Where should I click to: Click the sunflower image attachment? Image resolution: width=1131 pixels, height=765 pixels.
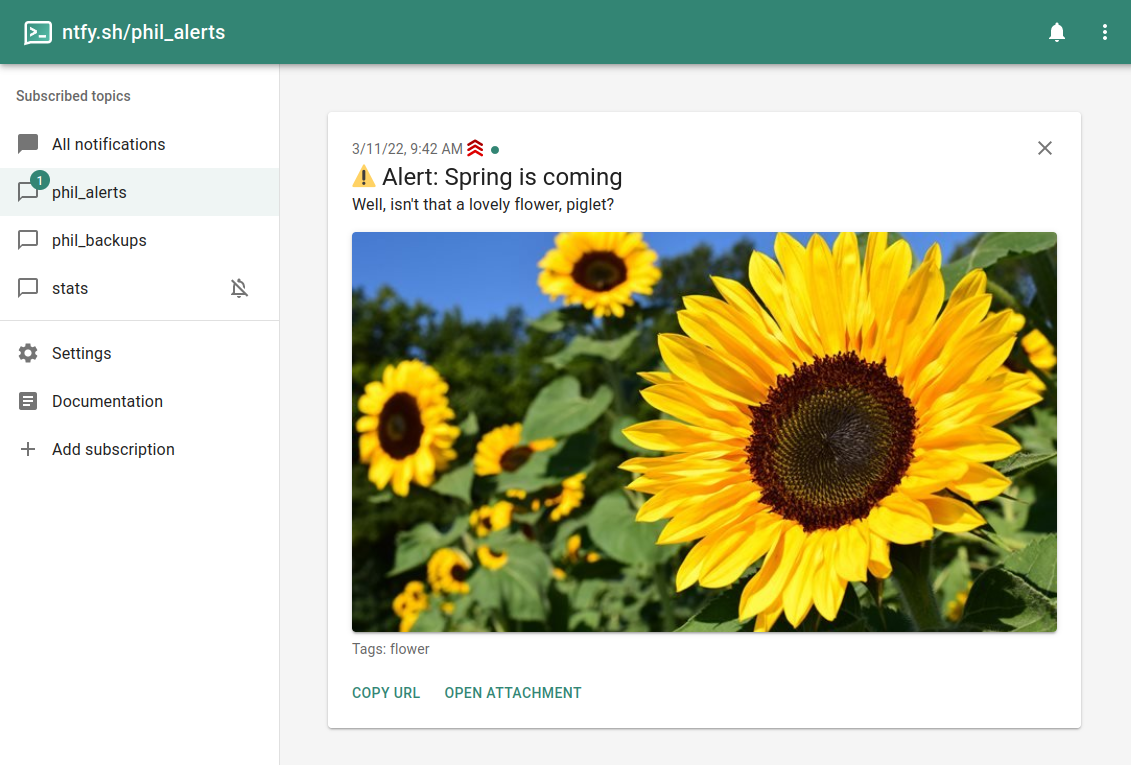[704, 432]
